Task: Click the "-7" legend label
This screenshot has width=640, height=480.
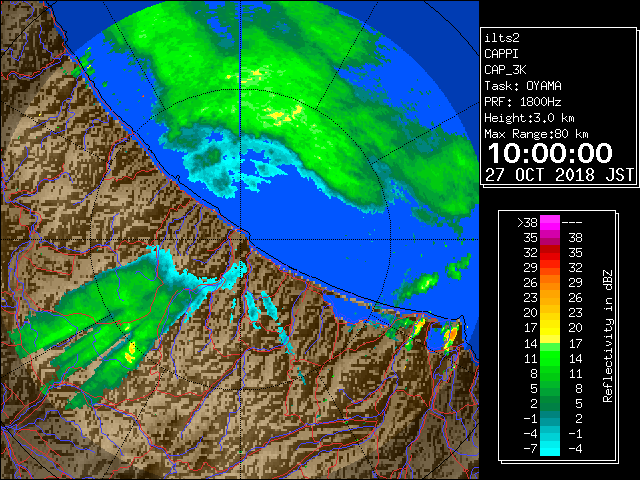Action: click(x=531, y=449)
